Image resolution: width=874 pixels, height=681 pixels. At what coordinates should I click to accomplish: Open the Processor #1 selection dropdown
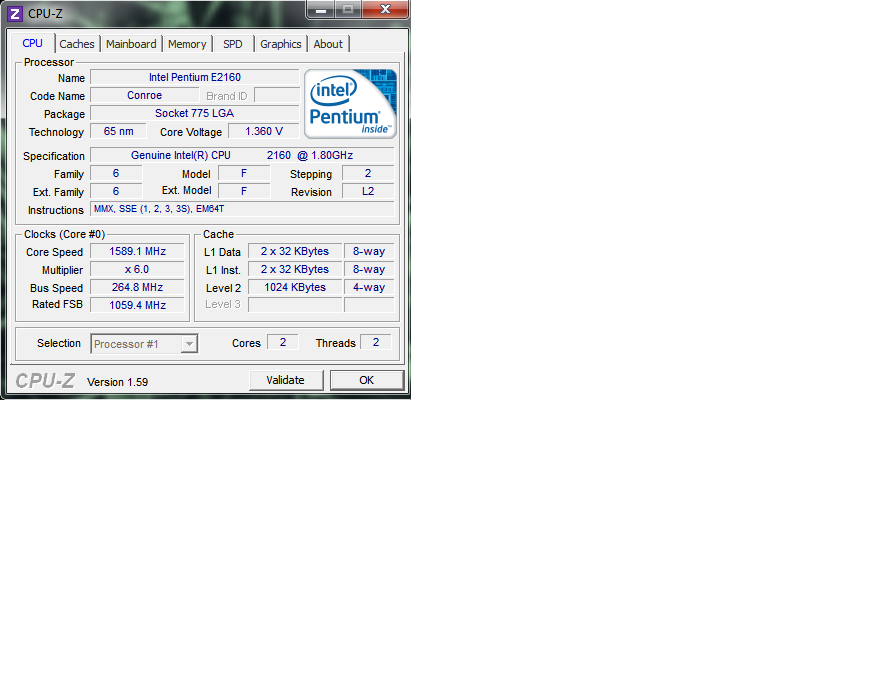click(144, 344)
